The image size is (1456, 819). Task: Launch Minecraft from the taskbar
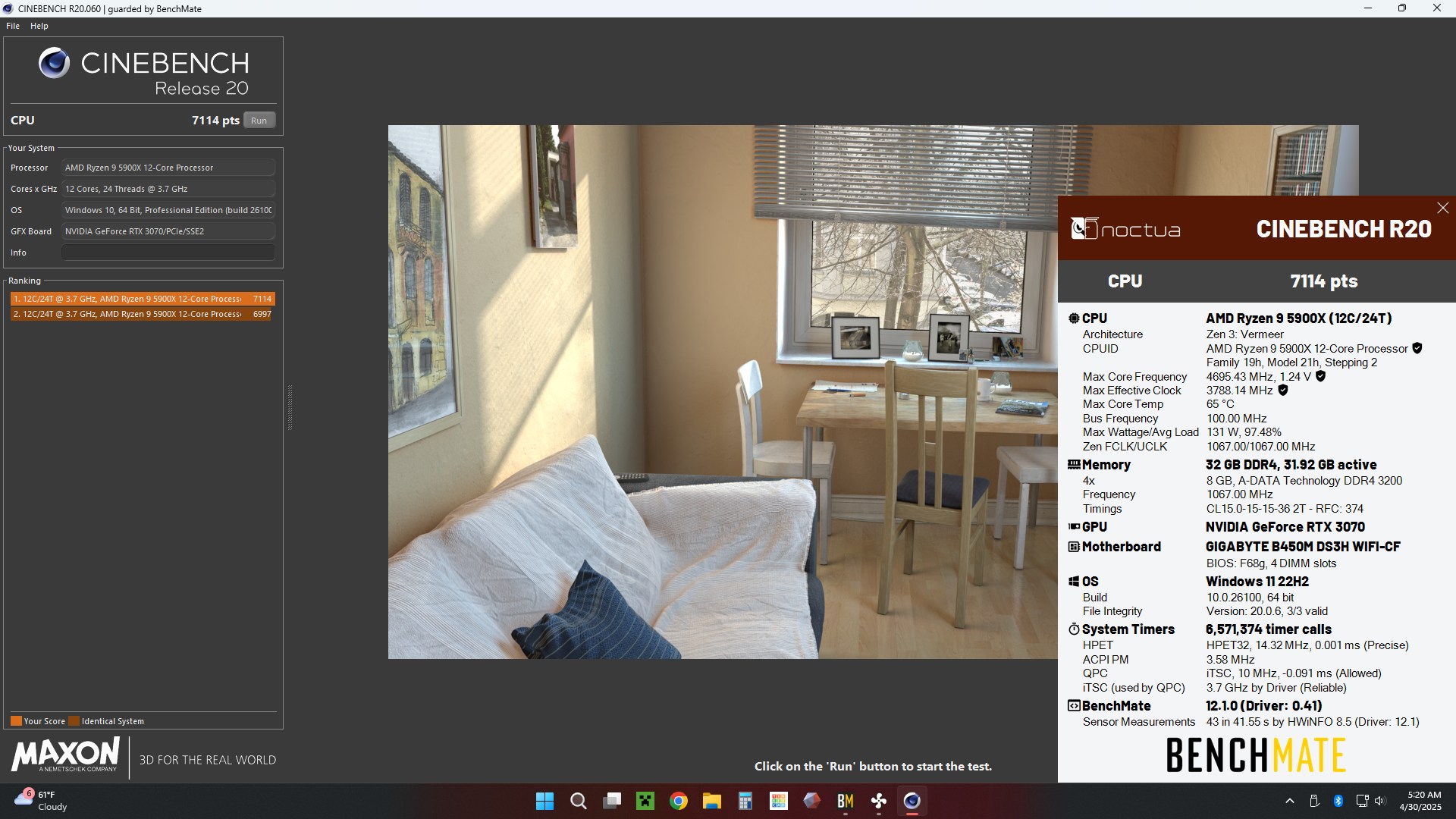(x=645, y=801)
